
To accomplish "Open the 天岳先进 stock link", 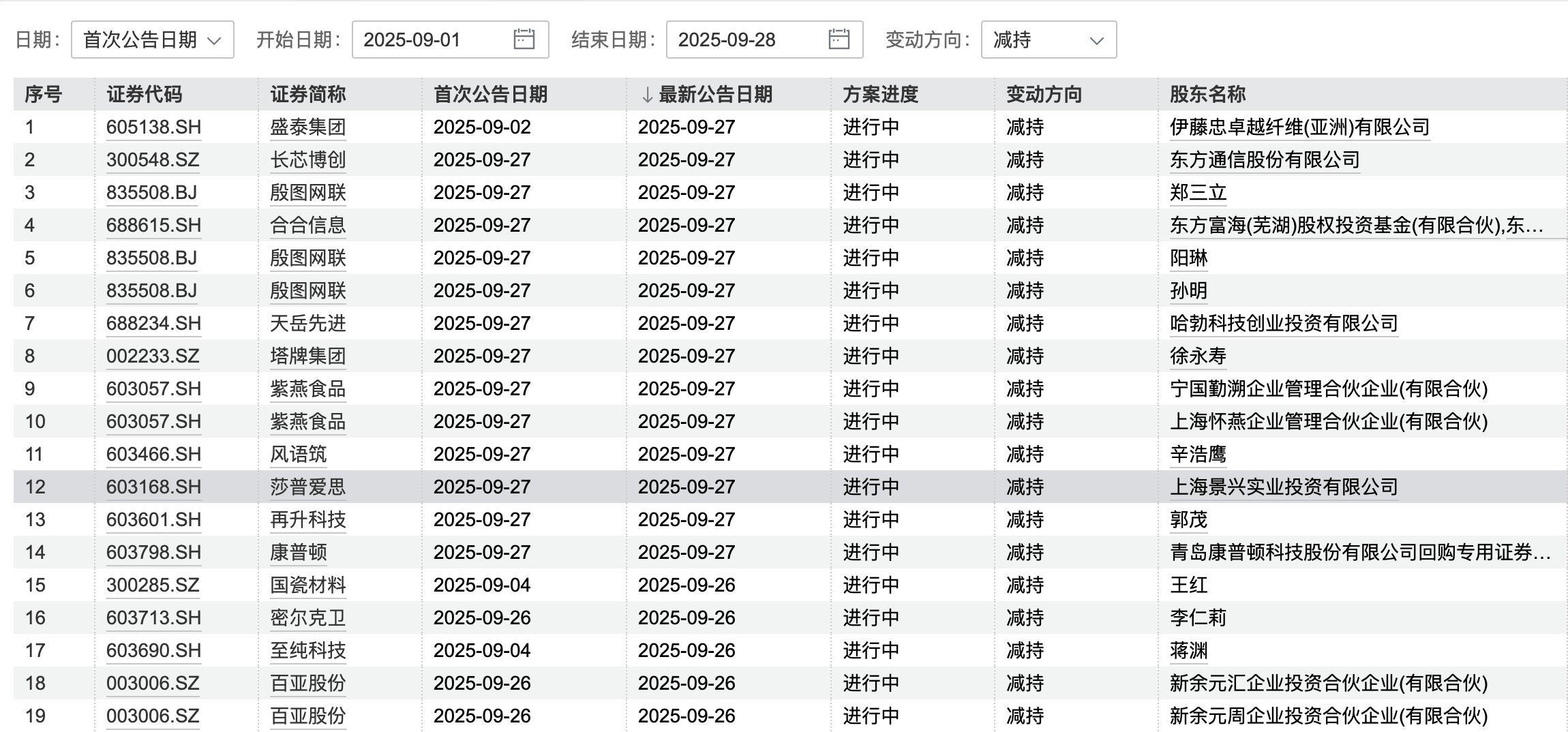I will coord(307,323).
